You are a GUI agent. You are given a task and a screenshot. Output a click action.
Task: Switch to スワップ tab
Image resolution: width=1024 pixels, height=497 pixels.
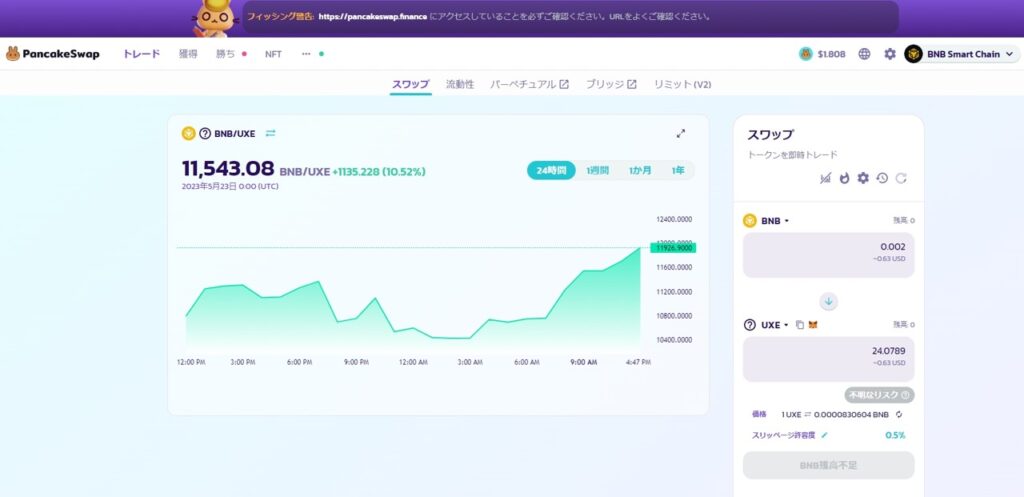[x=411, y=84]
